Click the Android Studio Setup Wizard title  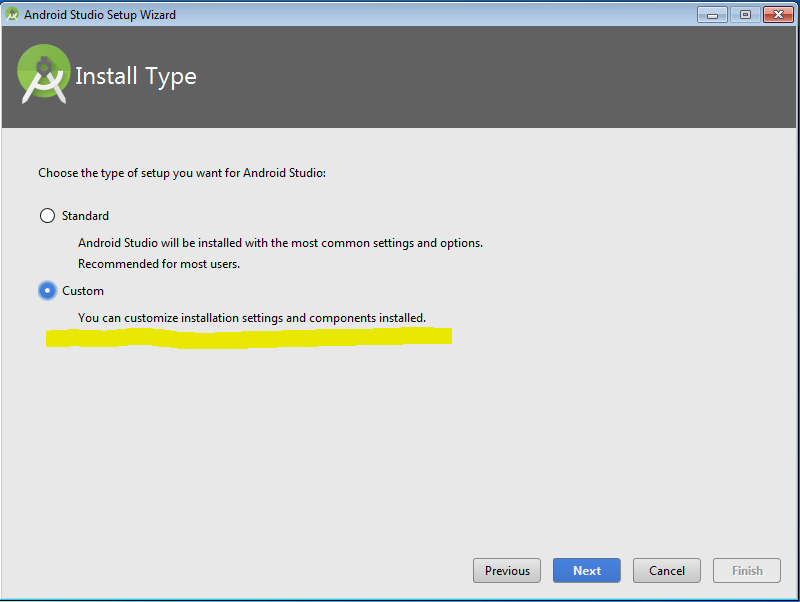[x=100, y=15]
